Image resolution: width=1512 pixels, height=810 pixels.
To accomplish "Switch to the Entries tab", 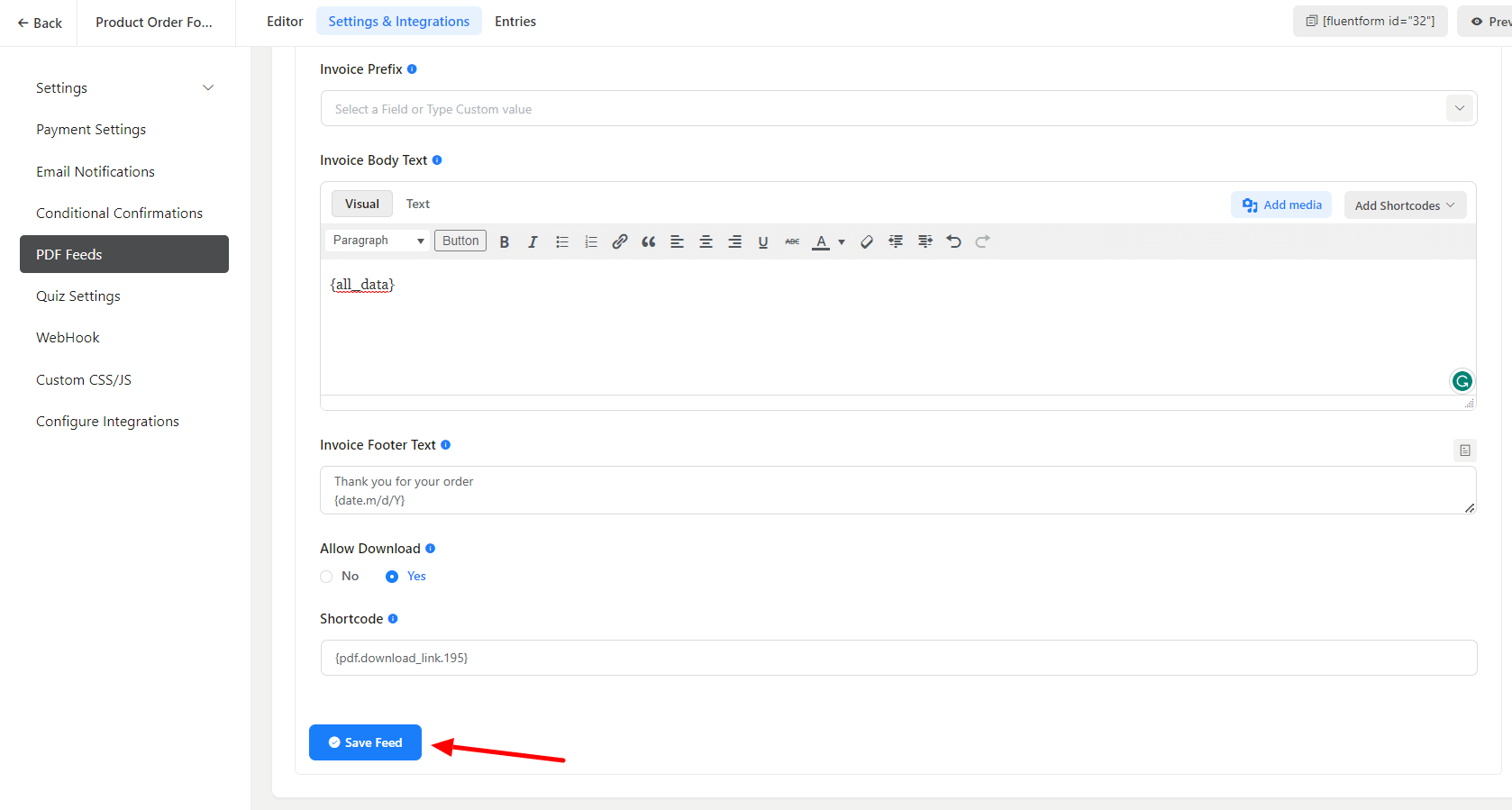I will pos(515,22).
